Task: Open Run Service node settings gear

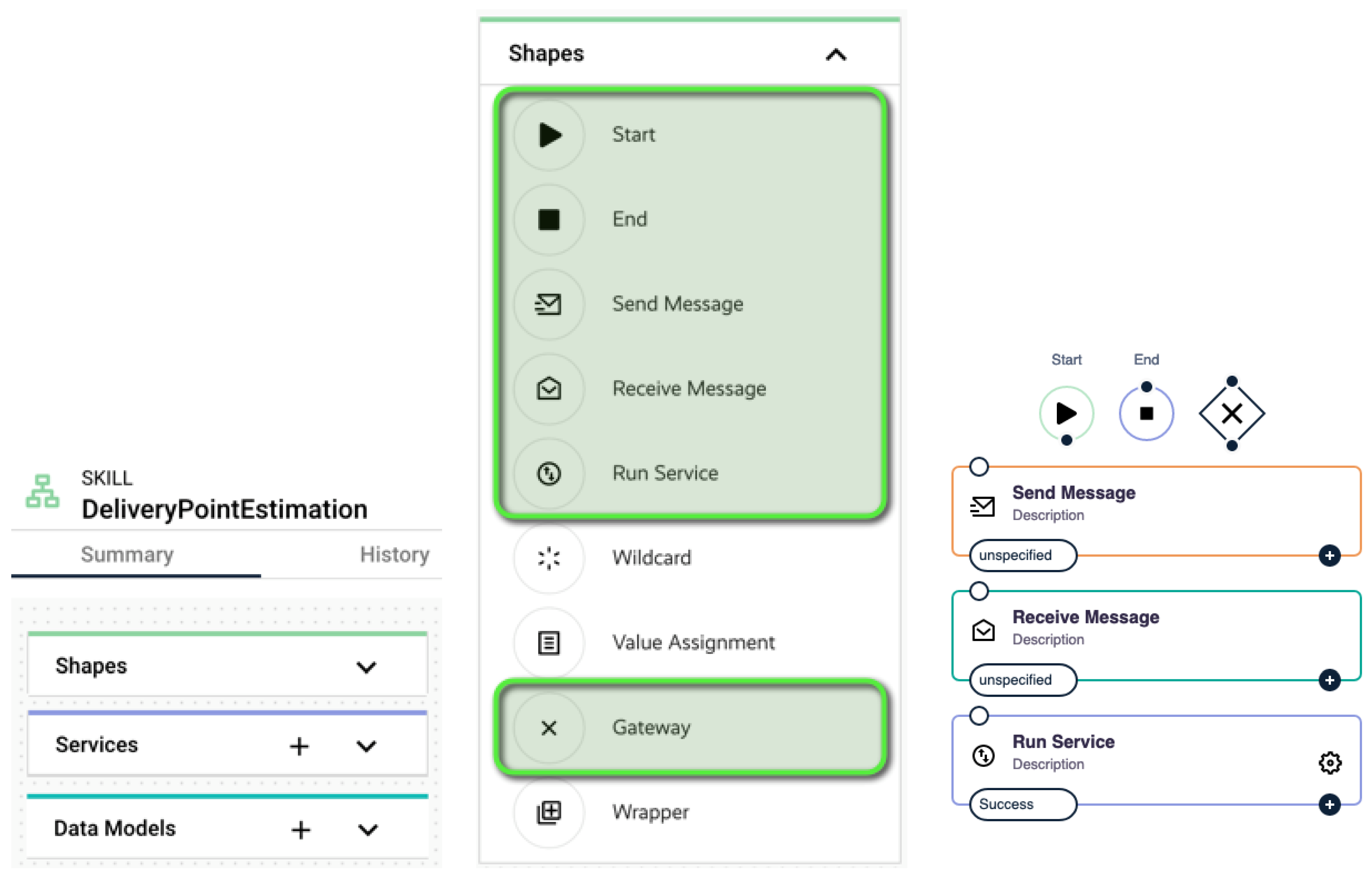Action: click(x=1329, y=762)
